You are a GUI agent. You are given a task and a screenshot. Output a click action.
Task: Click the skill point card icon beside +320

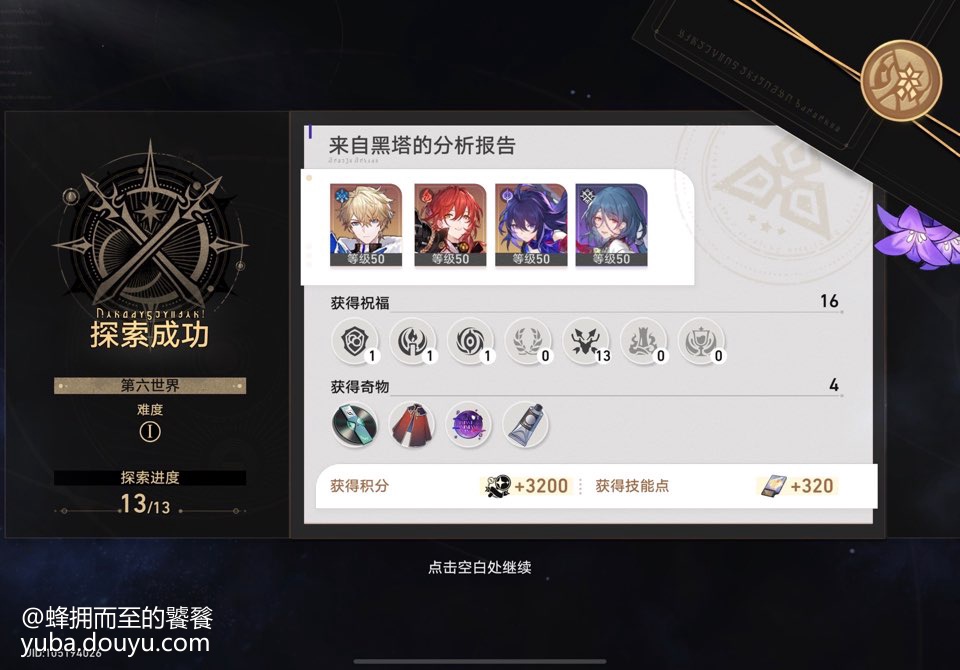click(773, 486)
